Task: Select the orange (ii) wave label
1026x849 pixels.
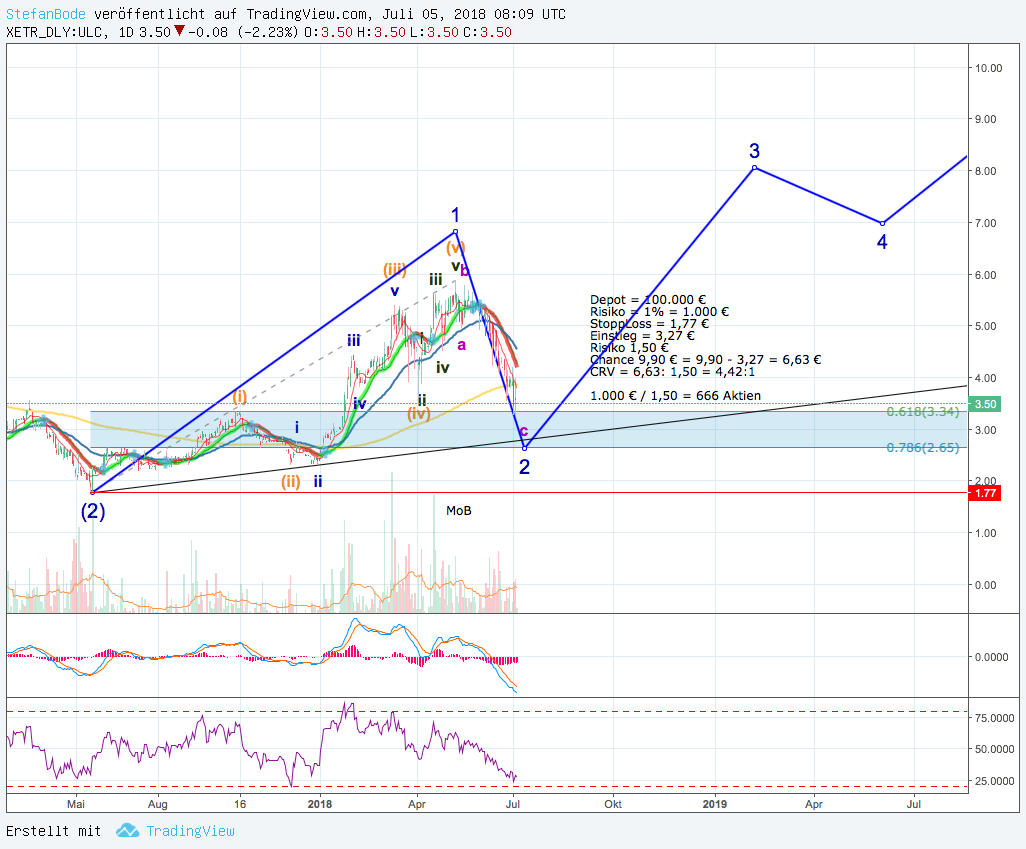Action: (x=291, y=482)
